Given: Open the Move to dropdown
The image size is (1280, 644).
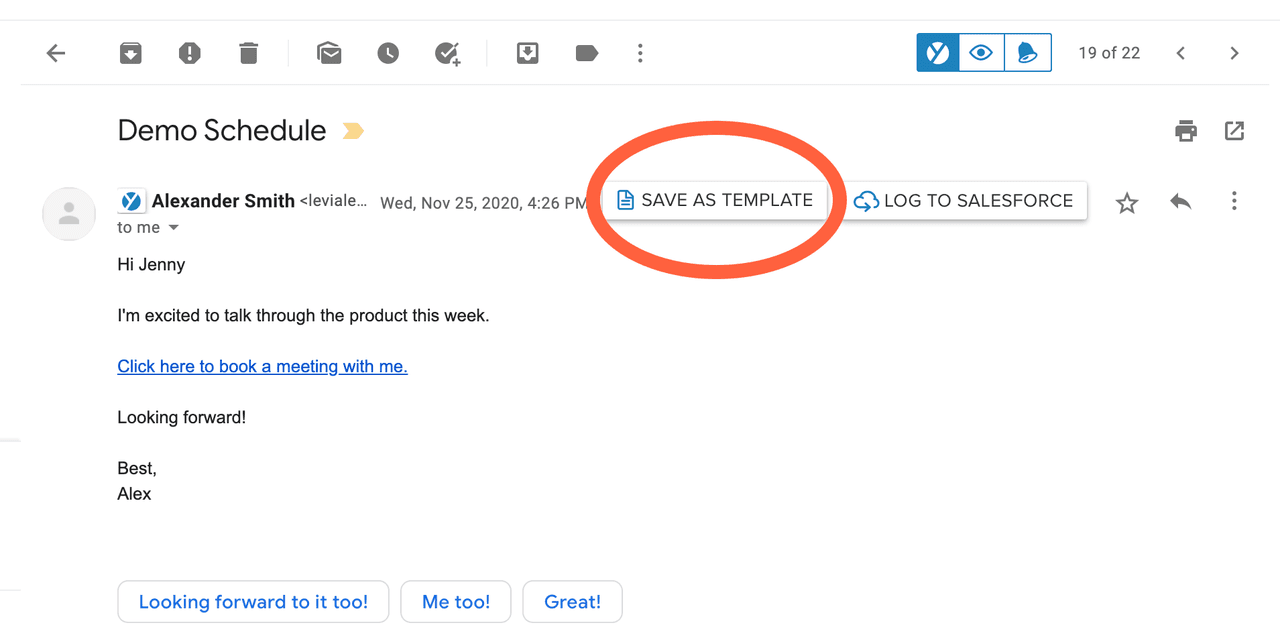Looking at the screenshot, I should (x=528, y=52).
